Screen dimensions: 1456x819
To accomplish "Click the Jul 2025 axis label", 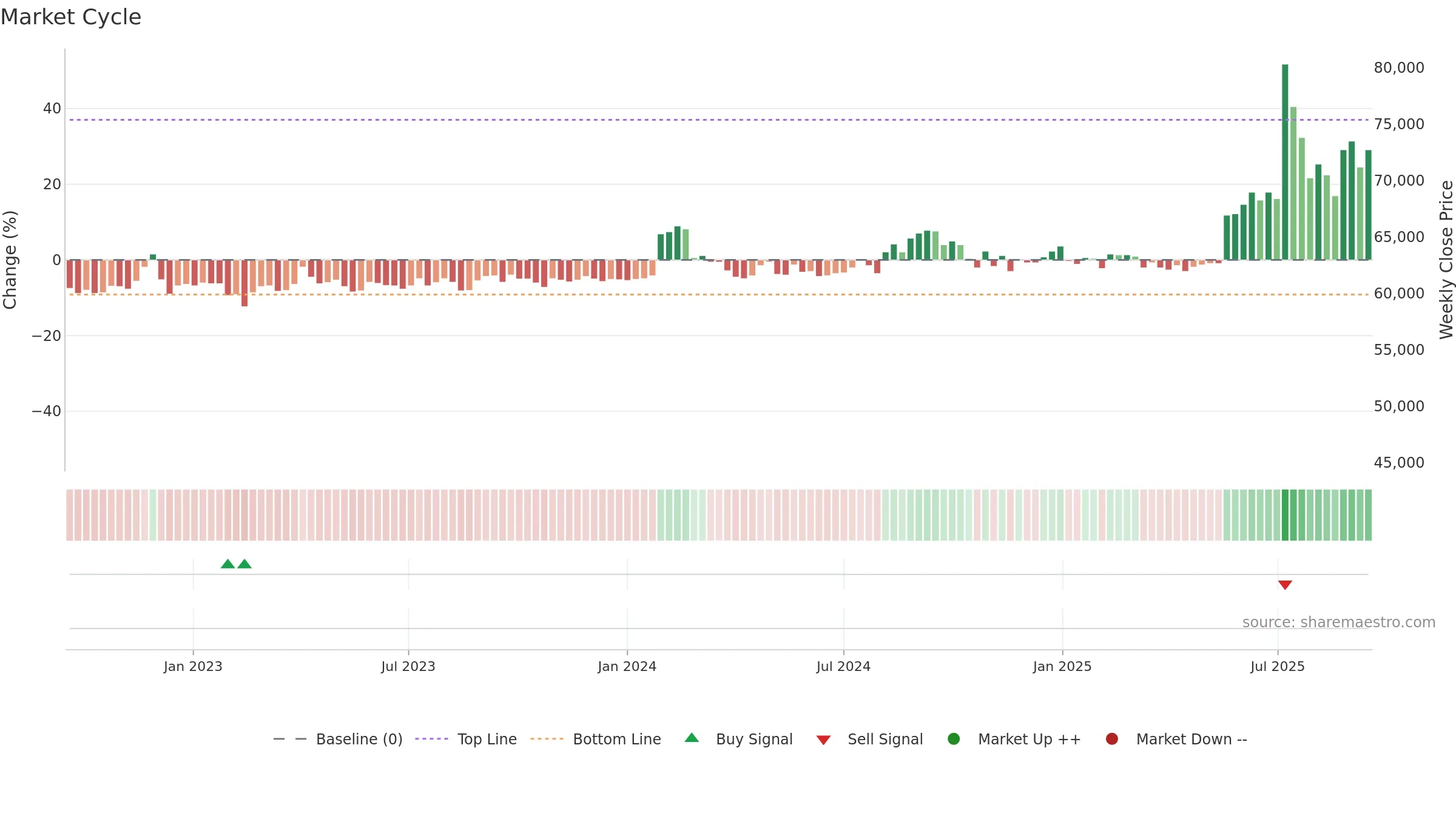I will [1278, 666].
